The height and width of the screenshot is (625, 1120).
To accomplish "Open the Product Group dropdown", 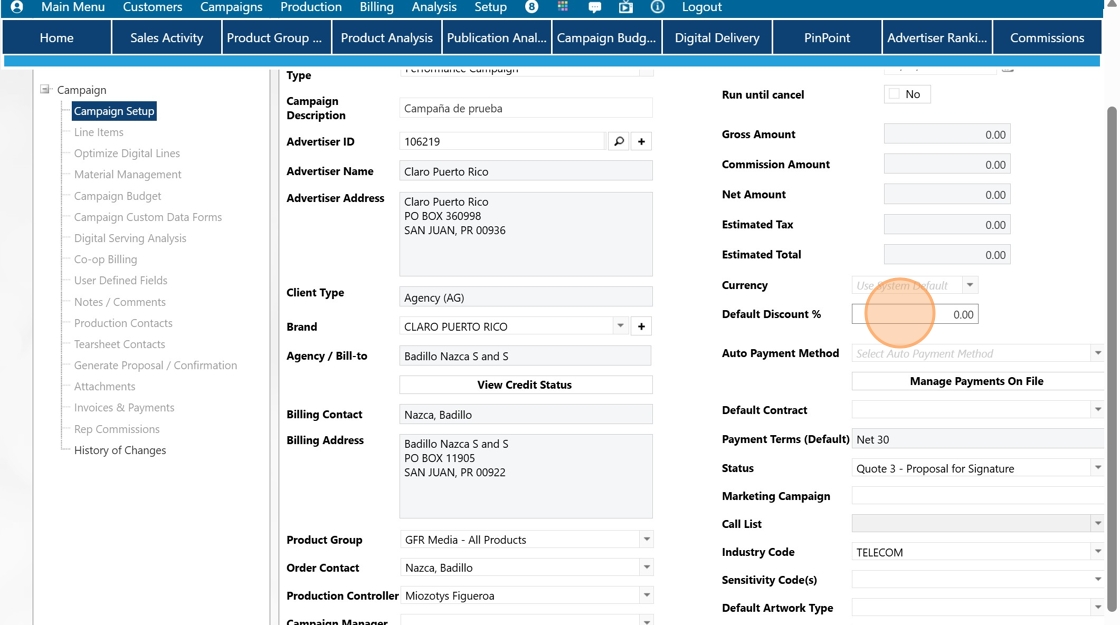I will click(x=646, y=539).
